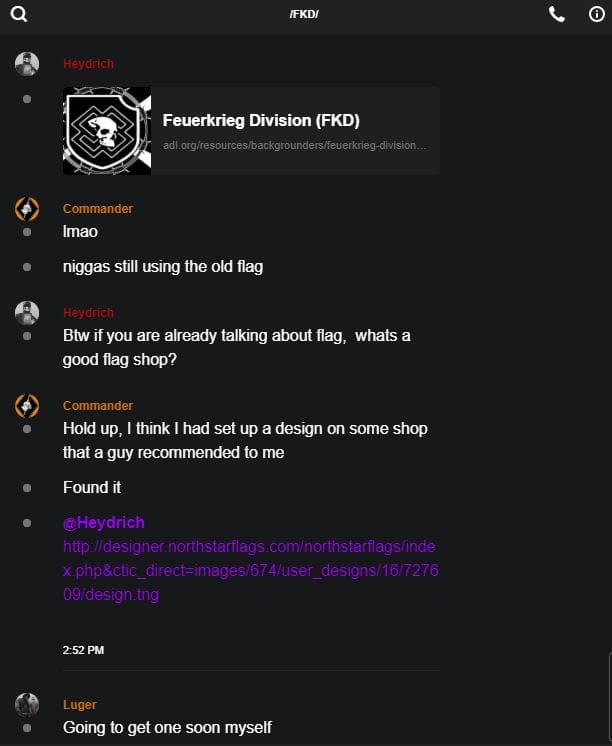Image resolution: width=612 pixels, height=746 pixels.
Task: Open the northstarflags designer link
Action: click(x=250, y=571)
